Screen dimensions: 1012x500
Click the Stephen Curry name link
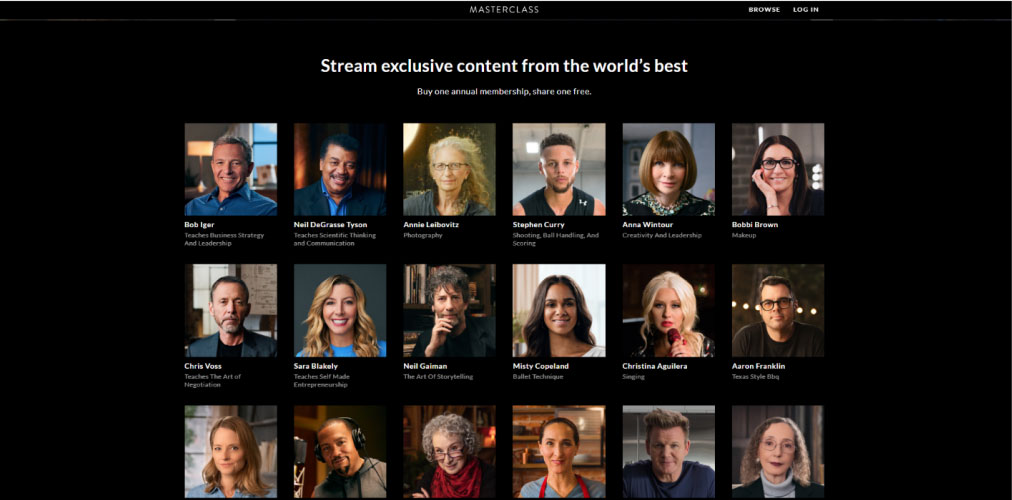[x=538, y=225]
